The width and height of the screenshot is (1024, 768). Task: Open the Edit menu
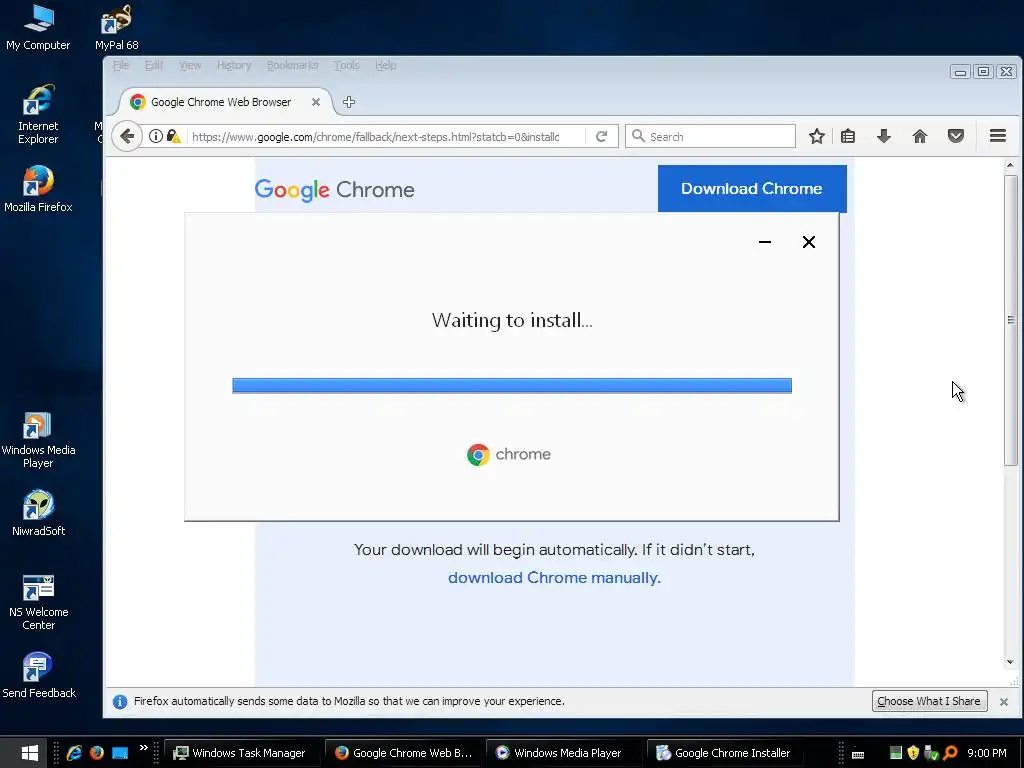click(154, 65)
